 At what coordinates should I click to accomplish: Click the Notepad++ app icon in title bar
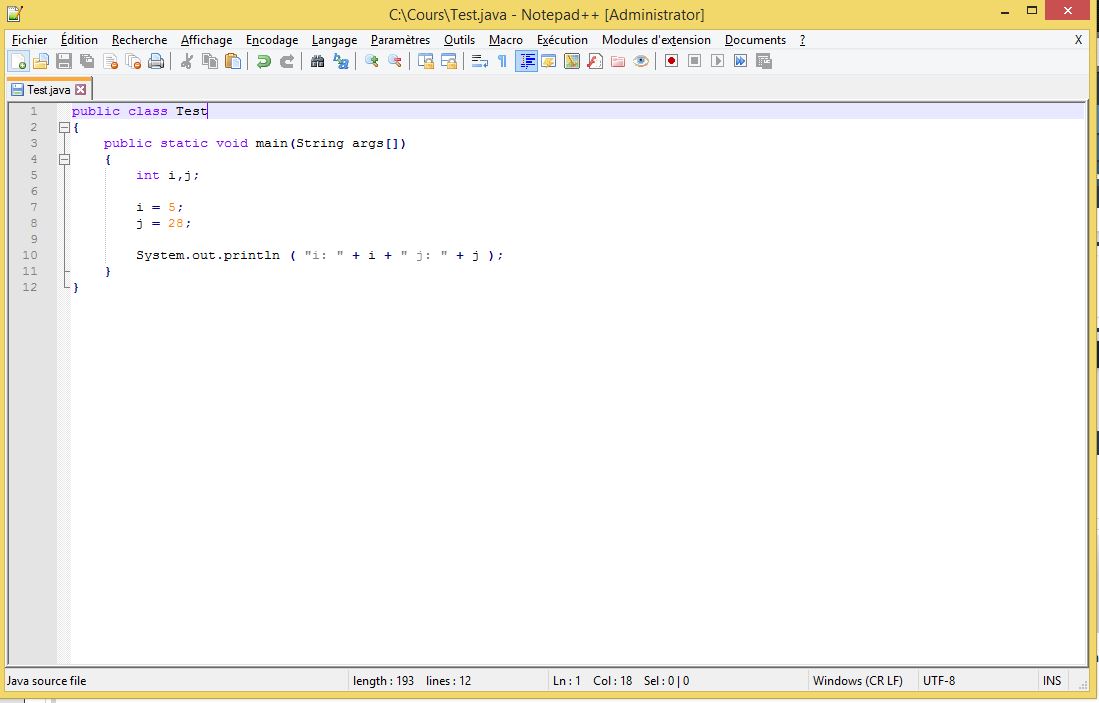point(14,13)
